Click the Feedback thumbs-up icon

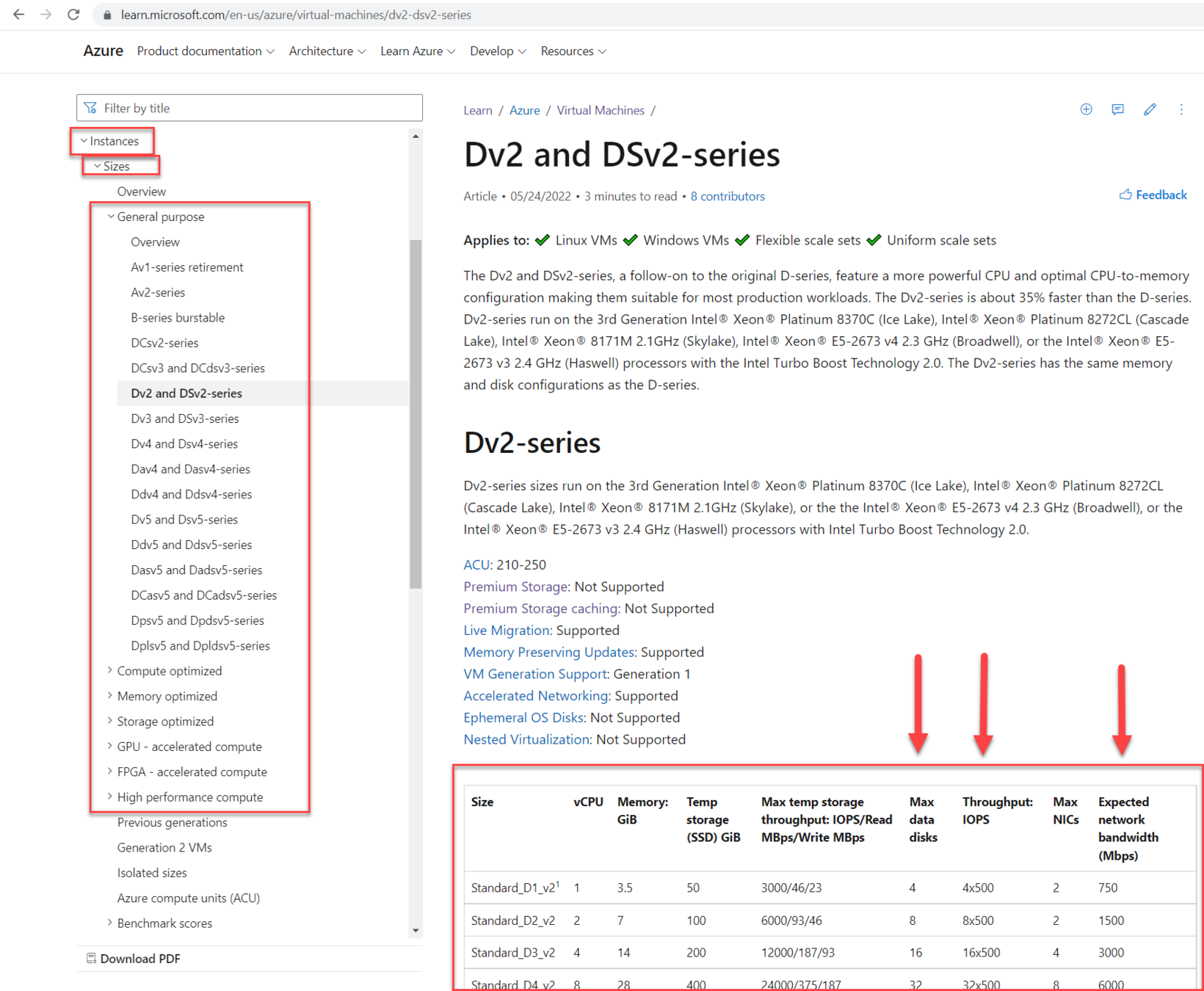coord(1125,195)
